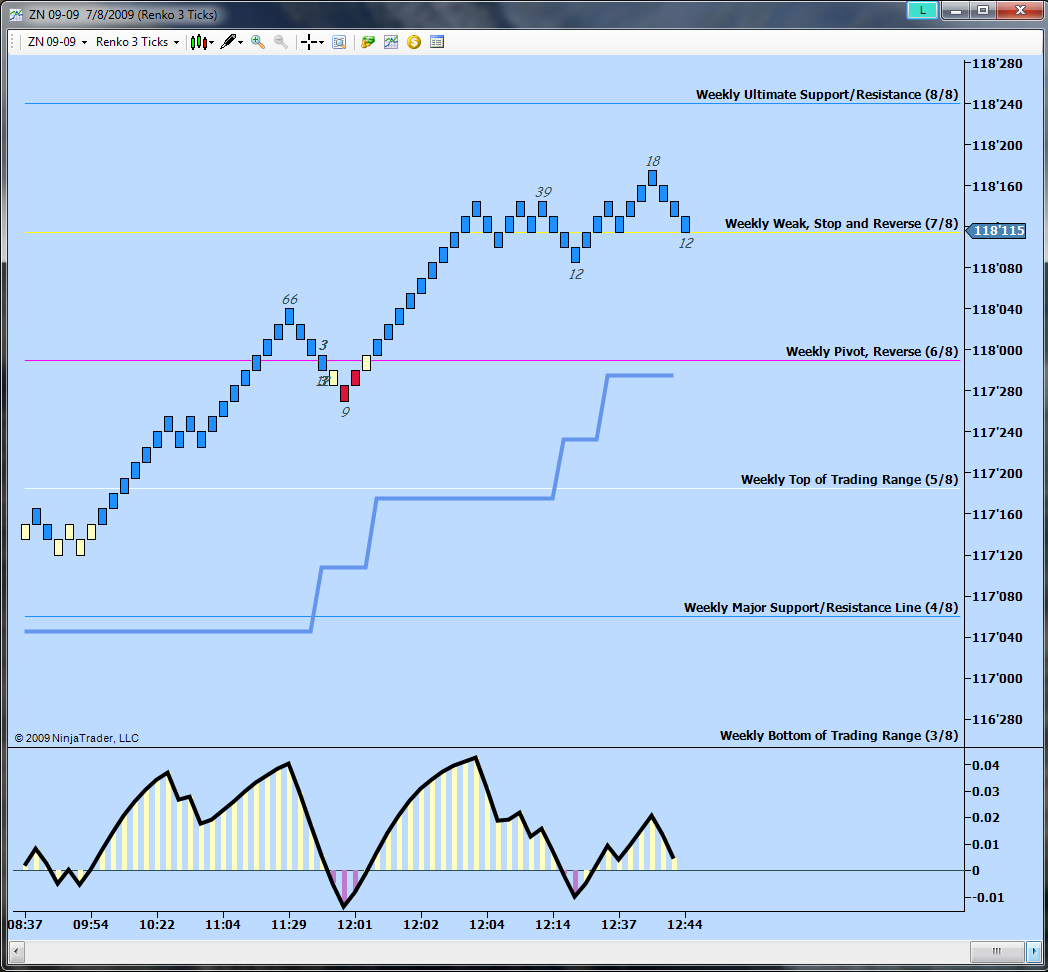Click the swing label 18 on chart
Screen dimensions: 1048x972
coord(653,161)
